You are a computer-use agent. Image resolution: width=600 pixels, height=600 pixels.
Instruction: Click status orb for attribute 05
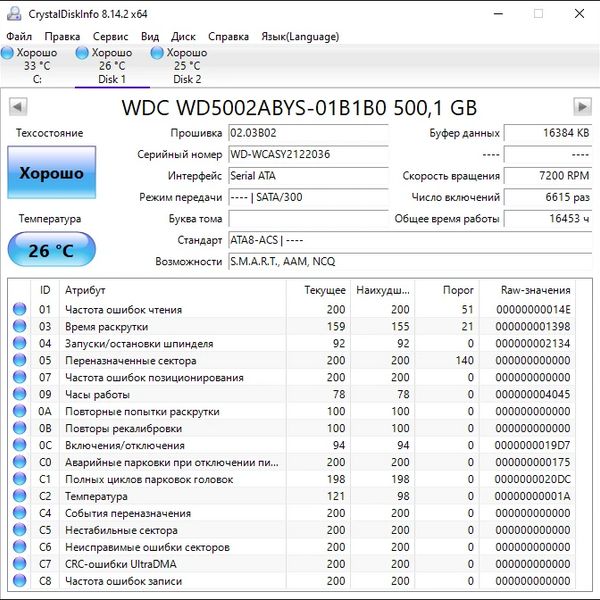[x=20, y=360]
